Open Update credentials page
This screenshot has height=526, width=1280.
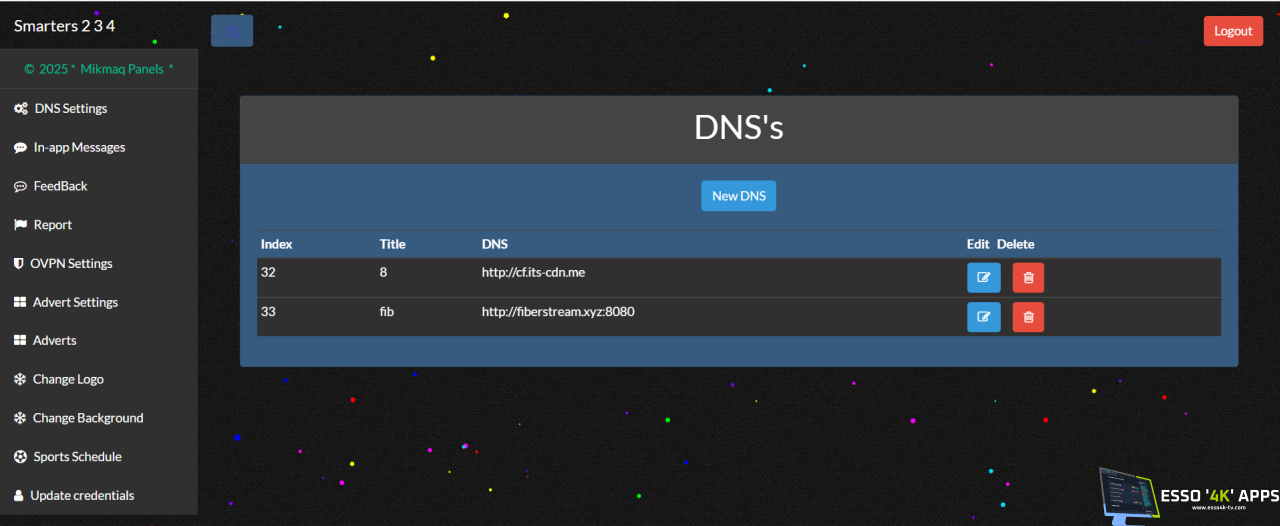point(82,495)
